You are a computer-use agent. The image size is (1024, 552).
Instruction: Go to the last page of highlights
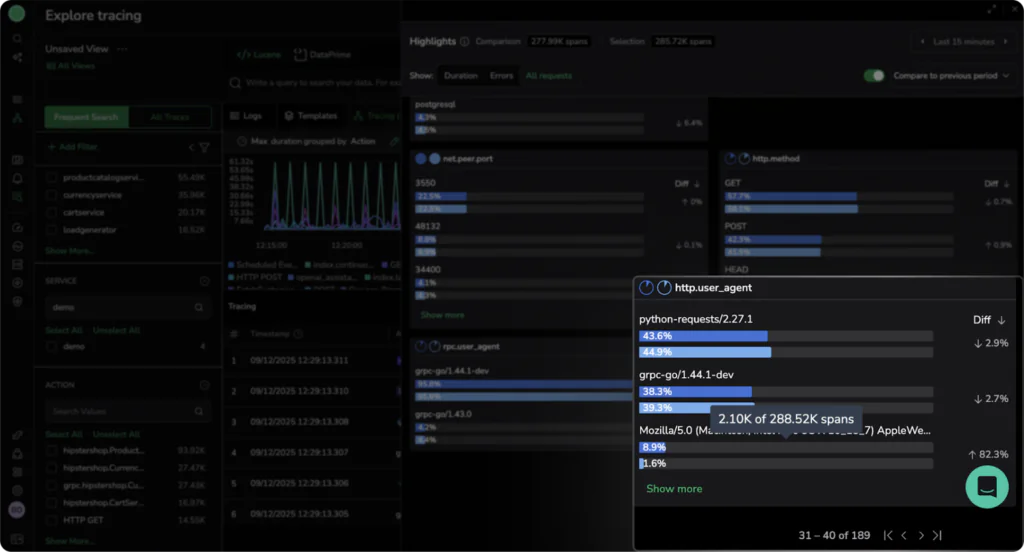[937, 536]
